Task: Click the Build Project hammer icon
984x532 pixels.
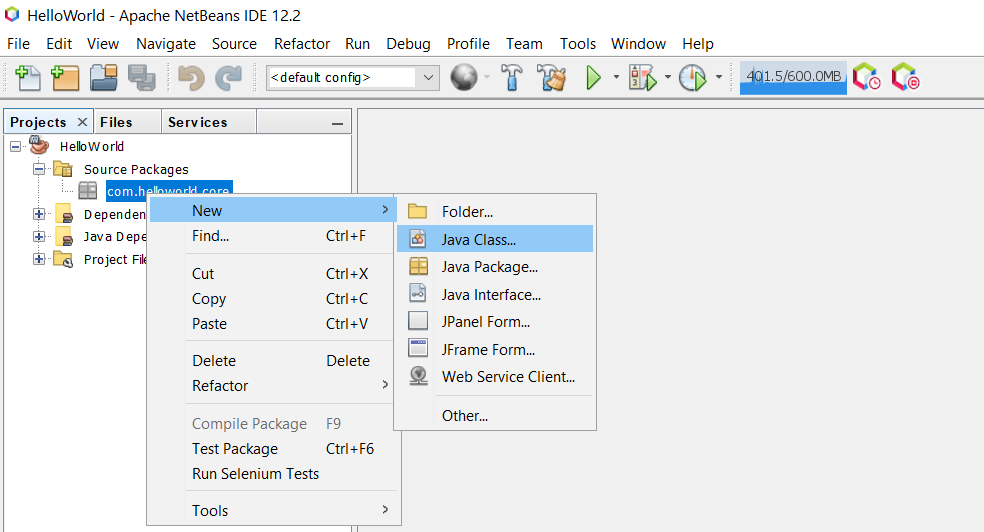Action: (x=512, y=78)
